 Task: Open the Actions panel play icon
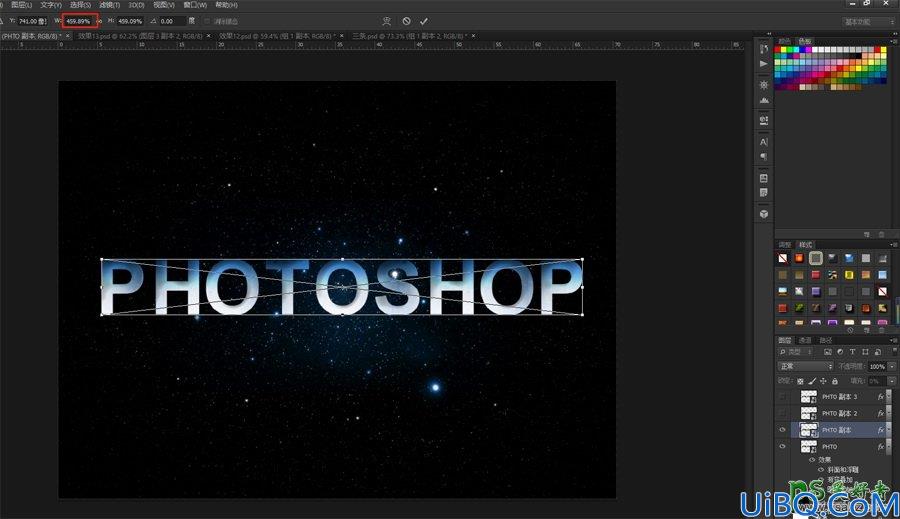click(763, 64)
